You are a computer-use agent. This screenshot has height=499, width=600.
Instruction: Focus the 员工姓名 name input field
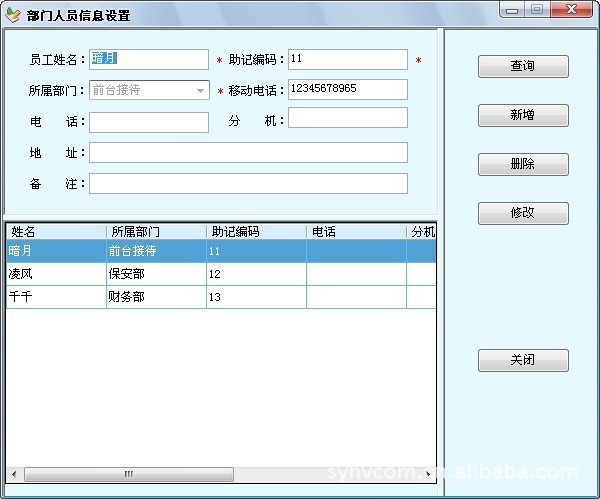148,60
